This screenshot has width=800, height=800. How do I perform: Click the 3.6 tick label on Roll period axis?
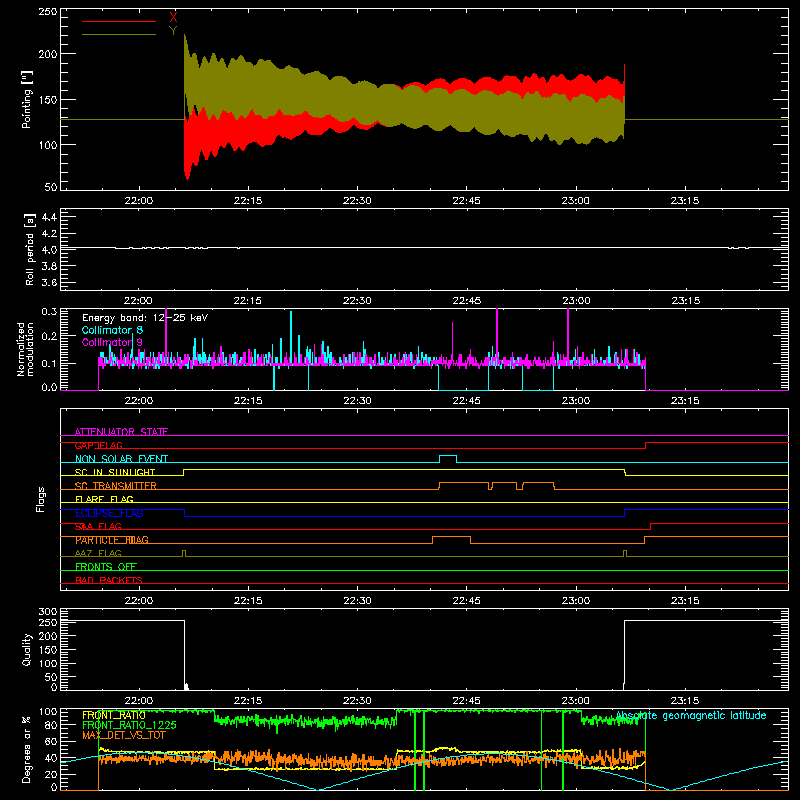[x=48, y=283]
